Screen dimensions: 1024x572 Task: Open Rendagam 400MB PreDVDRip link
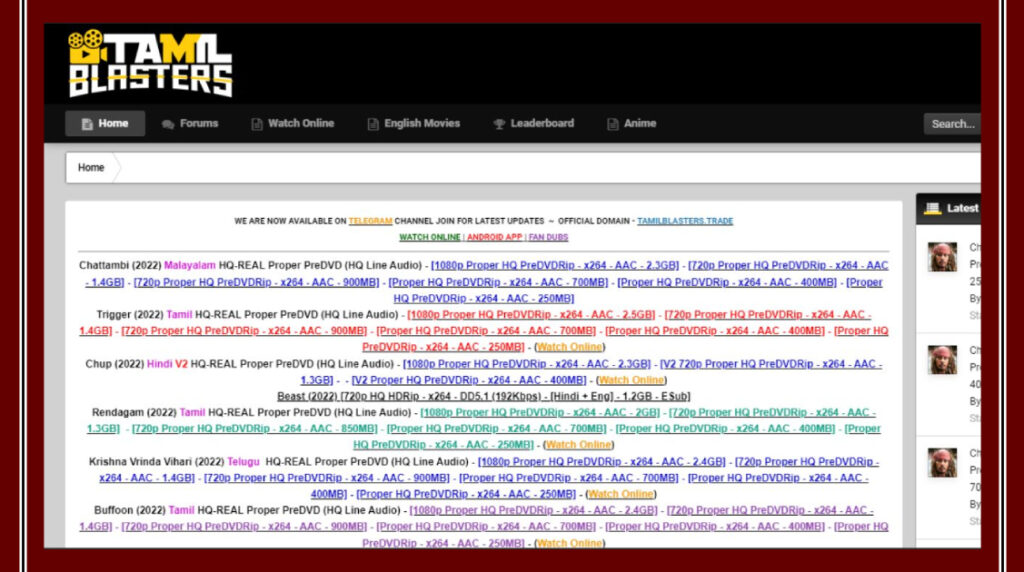726,428
